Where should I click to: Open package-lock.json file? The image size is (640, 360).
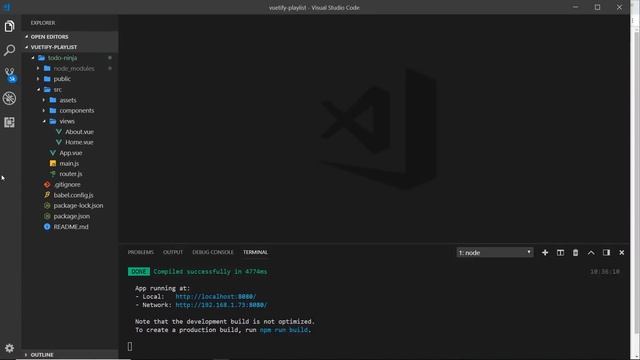78,206
